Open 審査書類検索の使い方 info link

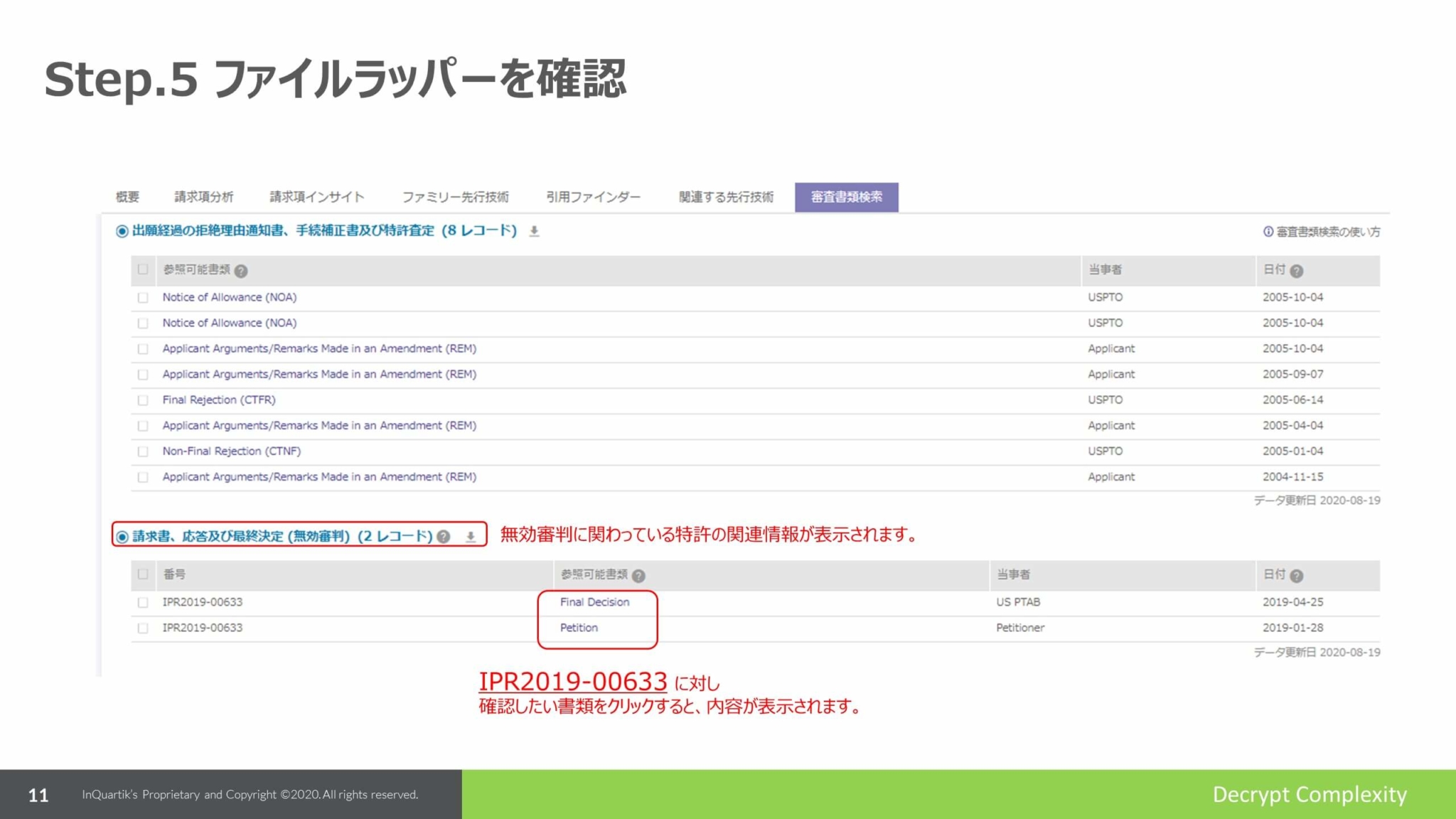1322,232
